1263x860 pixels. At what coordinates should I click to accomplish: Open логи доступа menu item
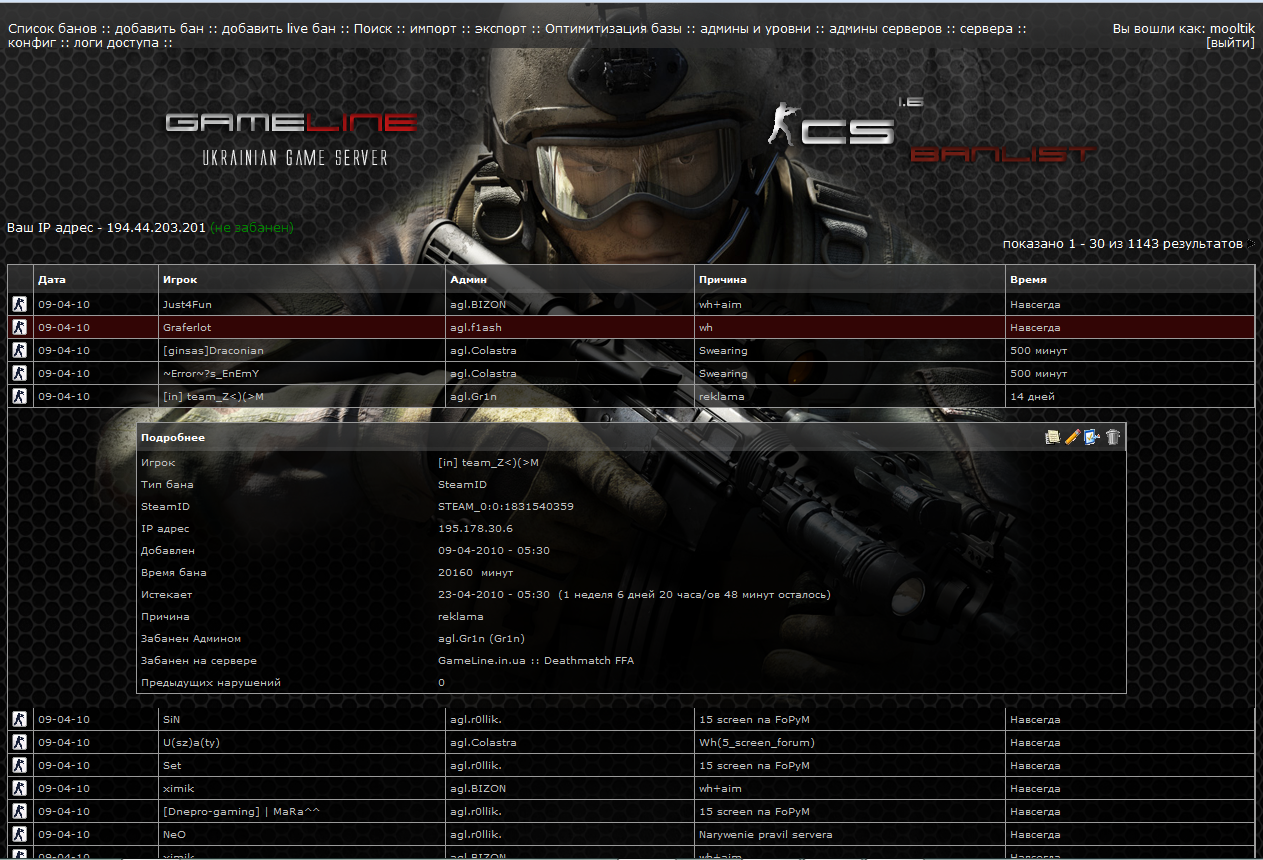(117, 44)
